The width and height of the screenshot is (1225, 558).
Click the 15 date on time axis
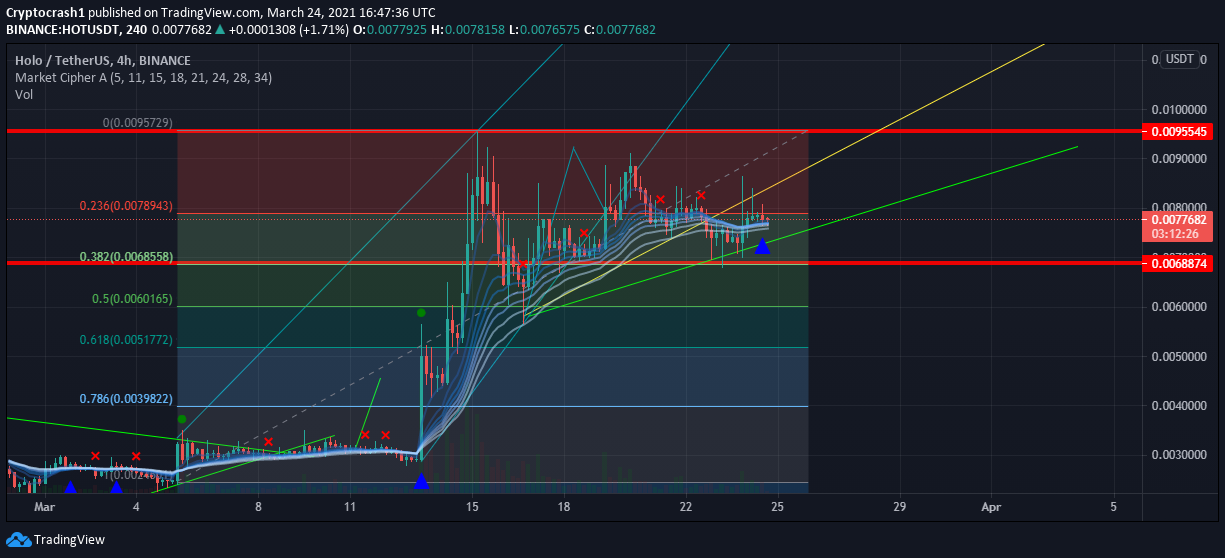[473, 507]
